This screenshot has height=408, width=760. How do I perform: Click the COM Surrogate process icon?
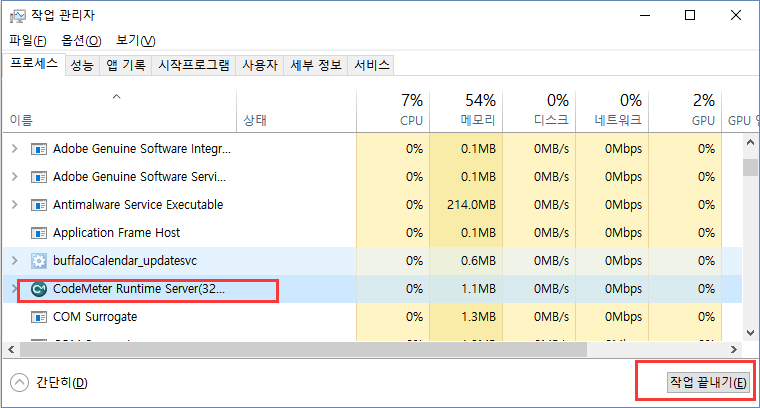[39, 317]
